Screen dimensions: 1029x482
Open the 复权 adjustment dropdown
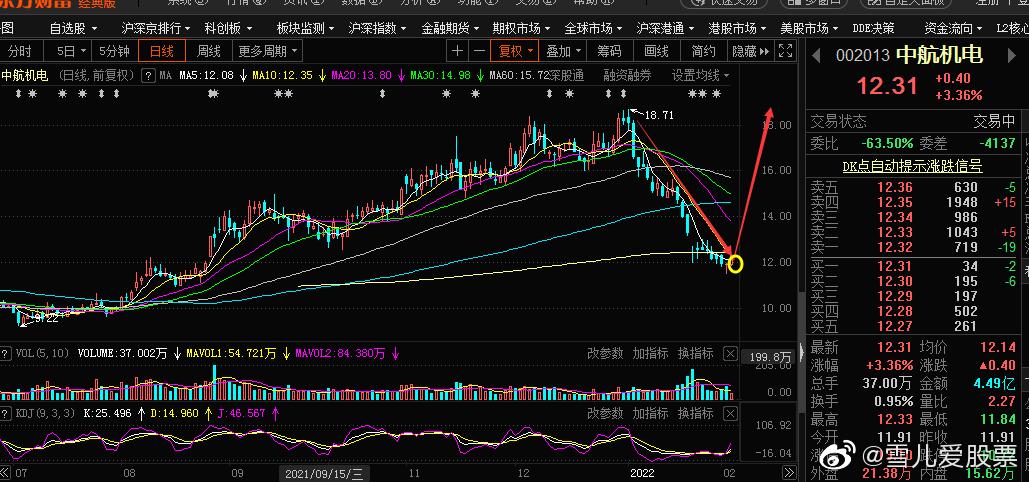pyautogui.click(x=517, y=51)
